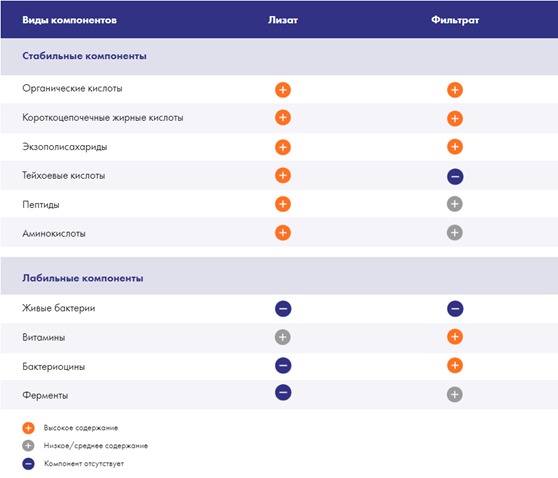Click gray plus for Витамины under Лизат
This screenshot has height=478, width=558.
point(283,337)
